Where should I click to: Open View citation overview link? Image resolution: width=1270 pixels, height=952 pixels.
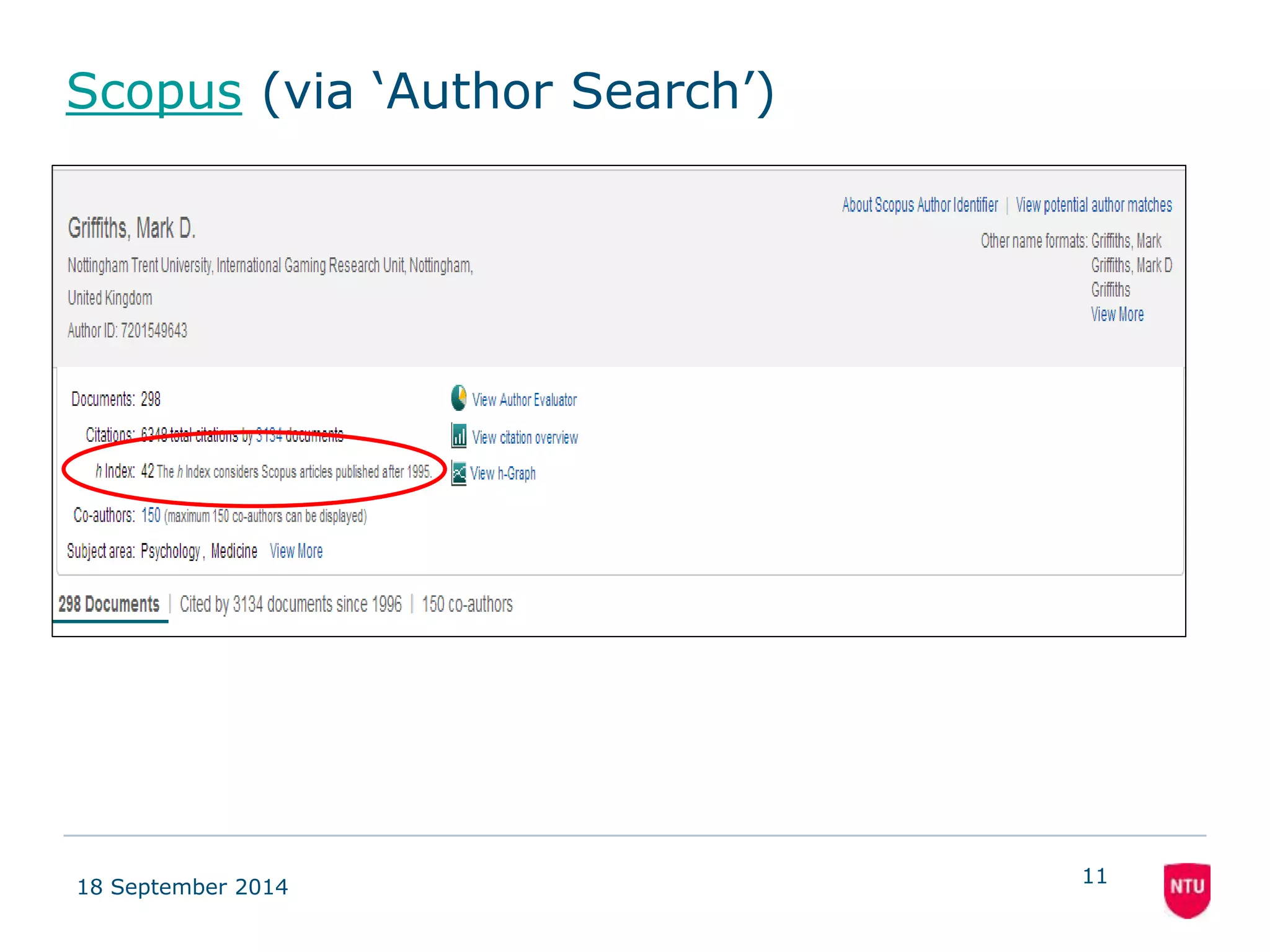(525, 438)
